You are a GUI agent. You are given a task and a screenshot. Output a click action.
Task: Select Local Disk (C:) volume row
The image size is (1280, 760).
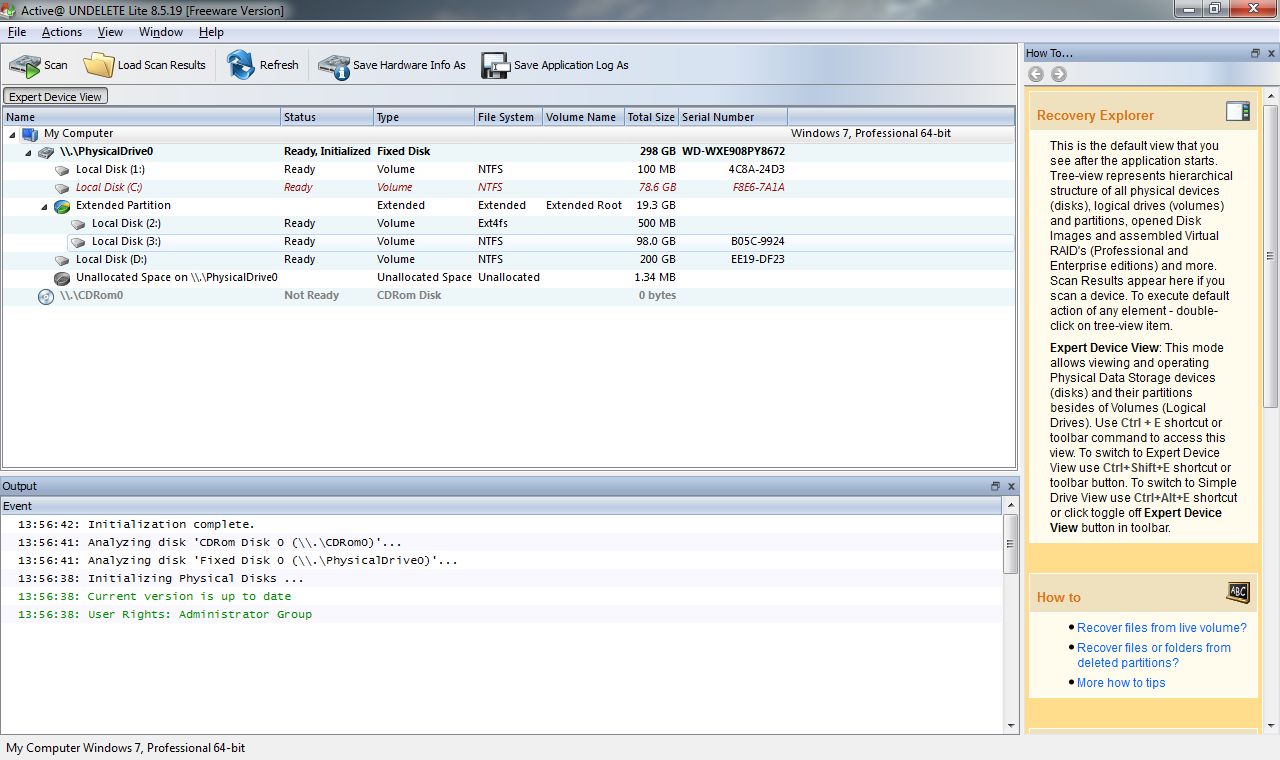109,188
